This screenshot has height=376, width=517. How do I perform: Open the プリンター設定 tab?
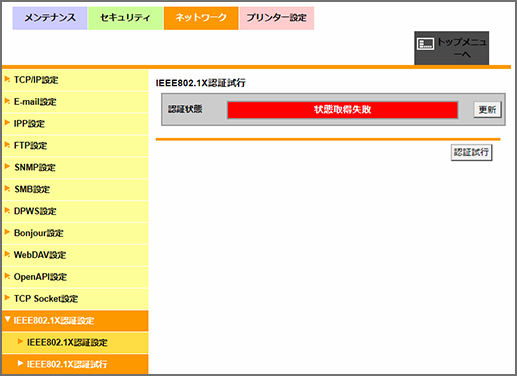[277, 18]
